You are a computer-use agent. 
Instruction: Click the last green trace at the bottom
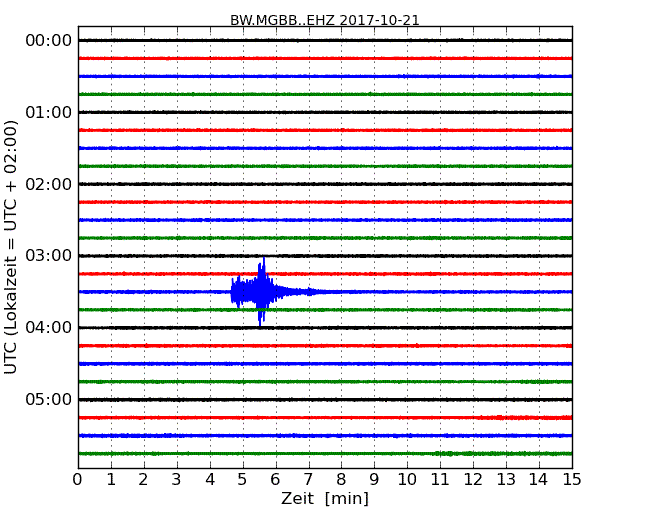point(325,454)
